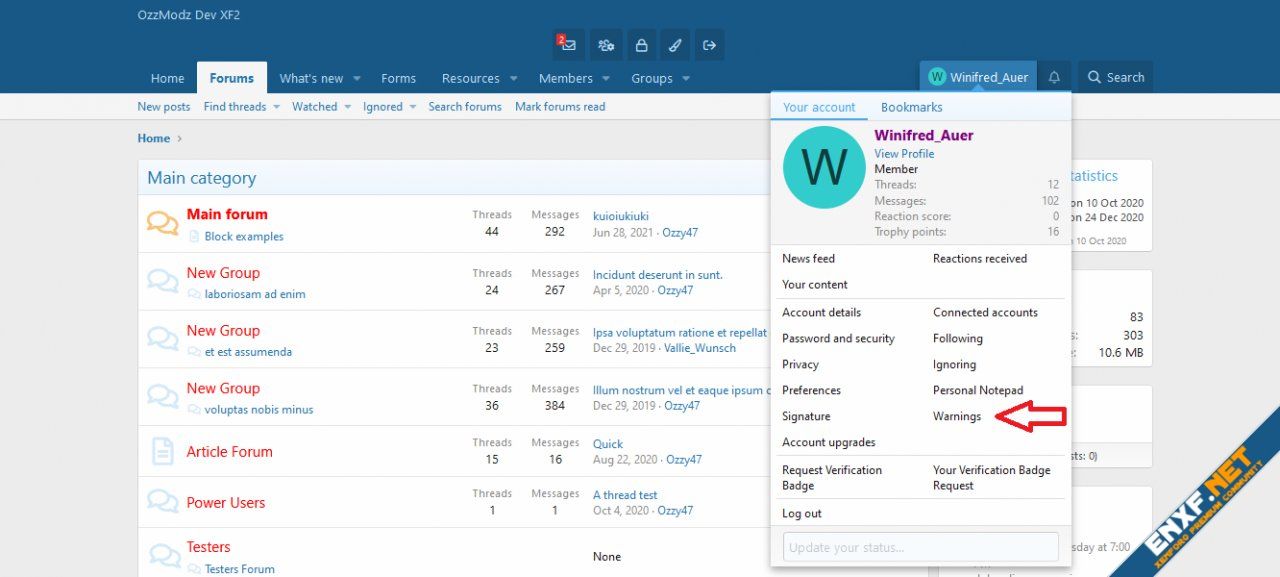Viewport: 1280px width, 577px height.
Task: Click the View Profile link
Action: [x=904, y=153]
